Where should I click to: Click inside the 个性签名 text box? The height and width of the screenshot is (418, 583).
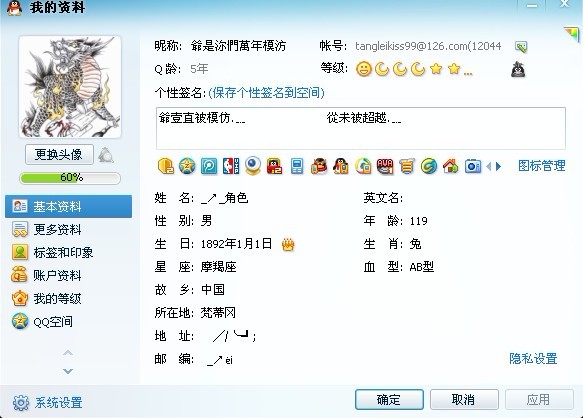tap(361, 128)
